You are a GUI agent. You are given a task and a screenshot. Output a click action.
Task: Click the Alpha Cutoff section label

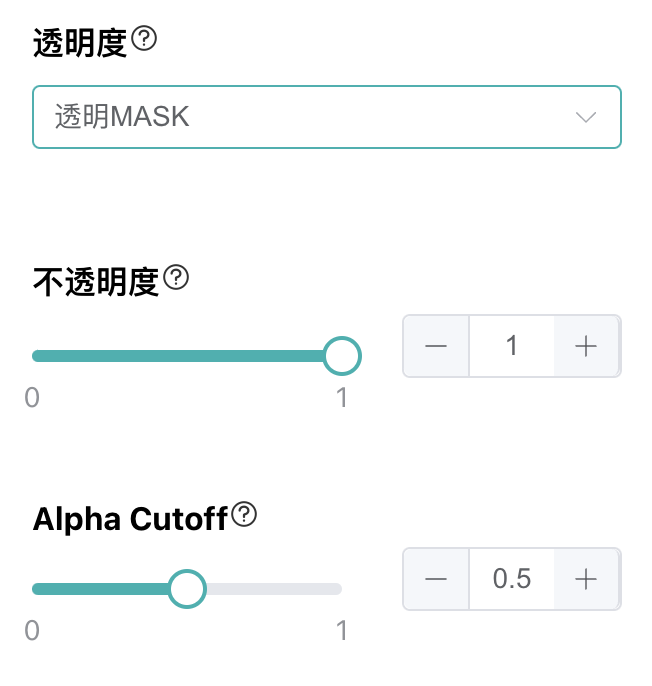[x=130, y=519]
